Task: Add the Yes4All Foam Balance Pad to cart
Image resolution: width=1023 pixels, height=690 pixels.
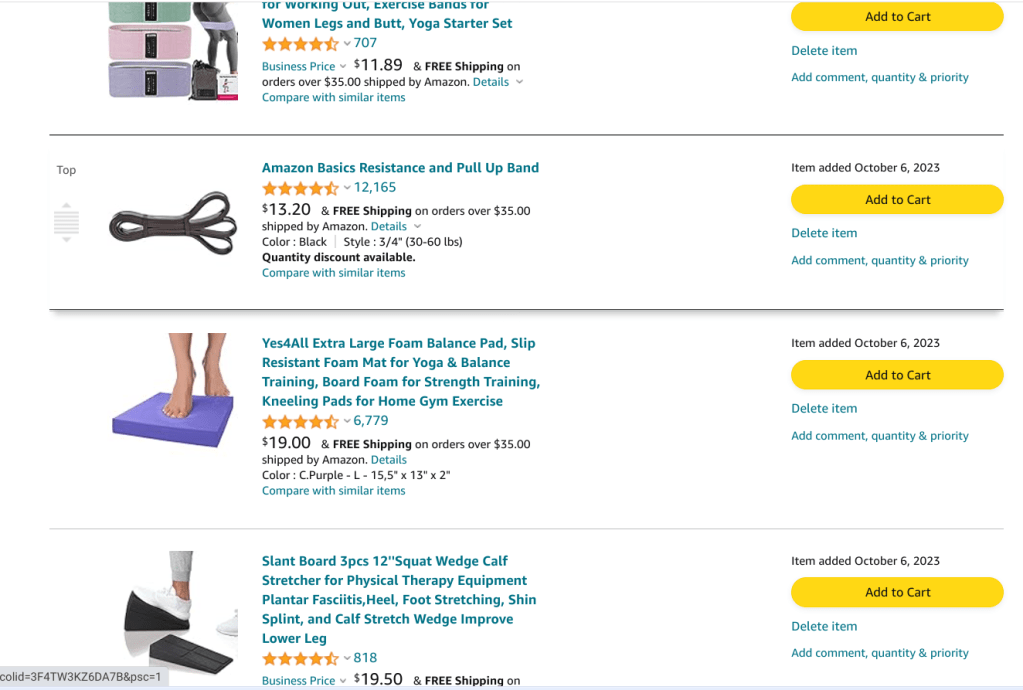Action: (x=896, y=375)
